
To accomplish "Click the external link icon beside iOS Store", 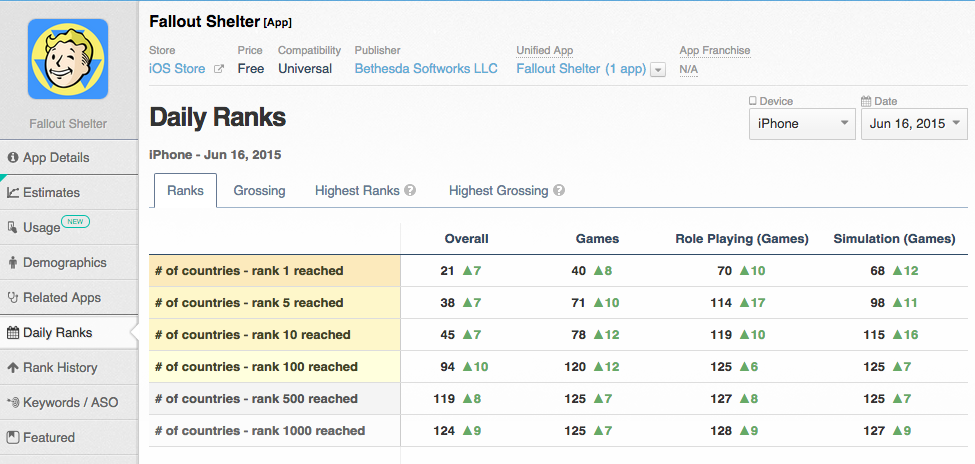I will [x=219, y=69].
